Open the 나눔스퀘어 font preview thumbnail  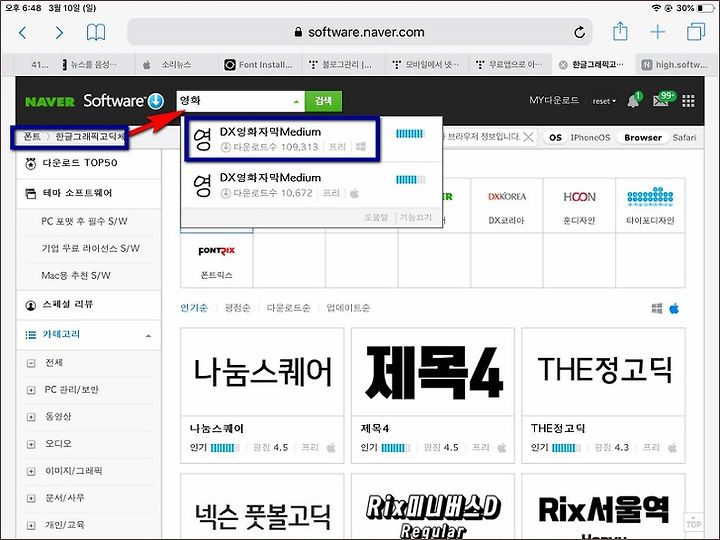click(262, 372)
